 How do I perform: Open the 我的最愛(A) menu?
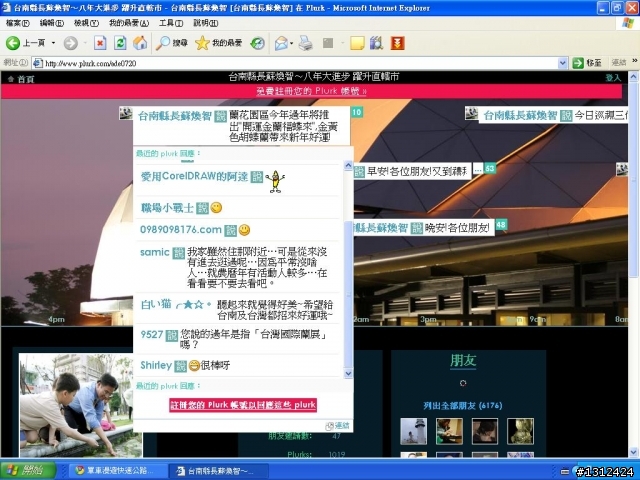point(129,23)
